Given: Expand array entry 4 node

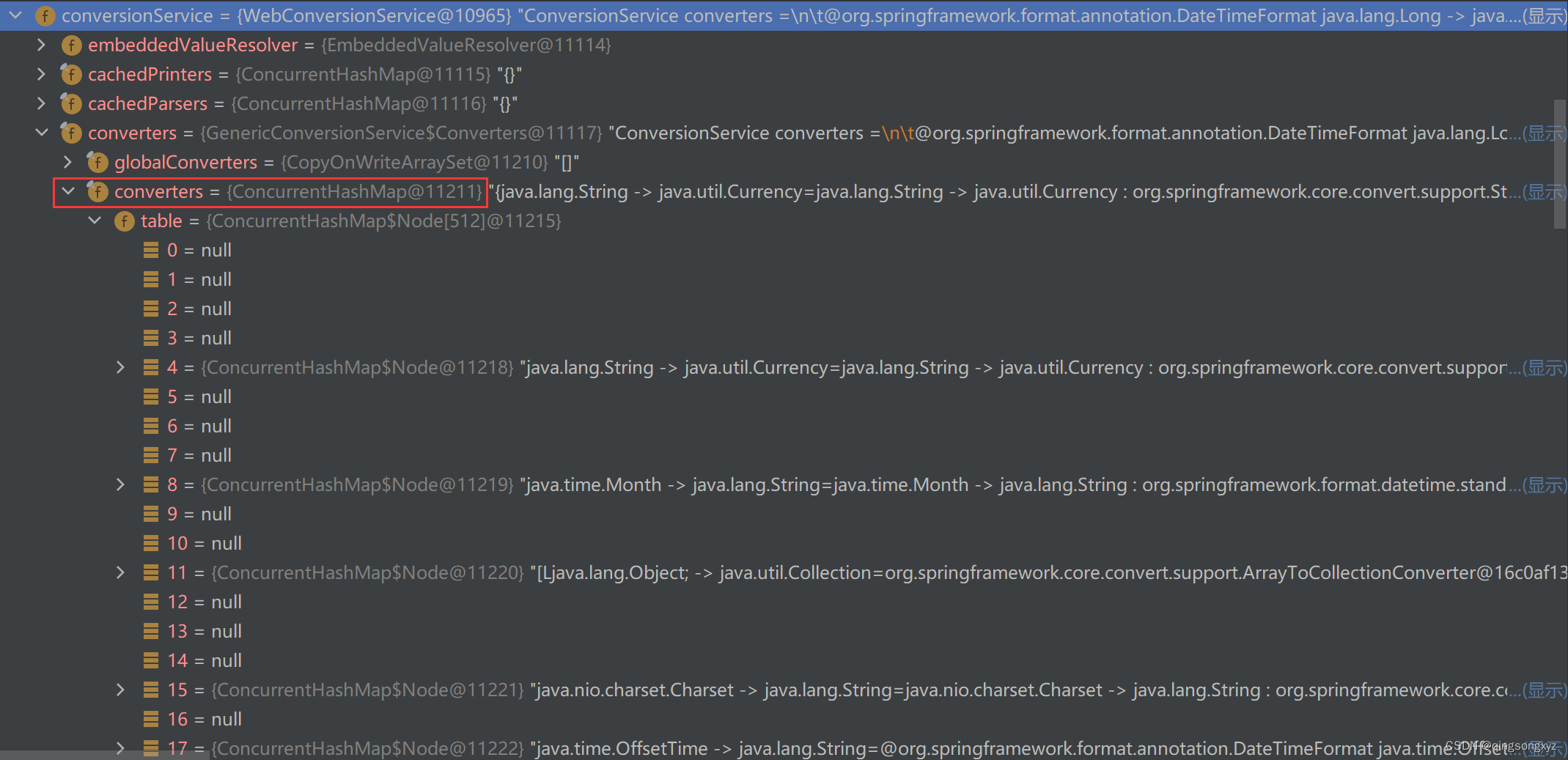Looking at the screenshot, I should click(121, 367).
